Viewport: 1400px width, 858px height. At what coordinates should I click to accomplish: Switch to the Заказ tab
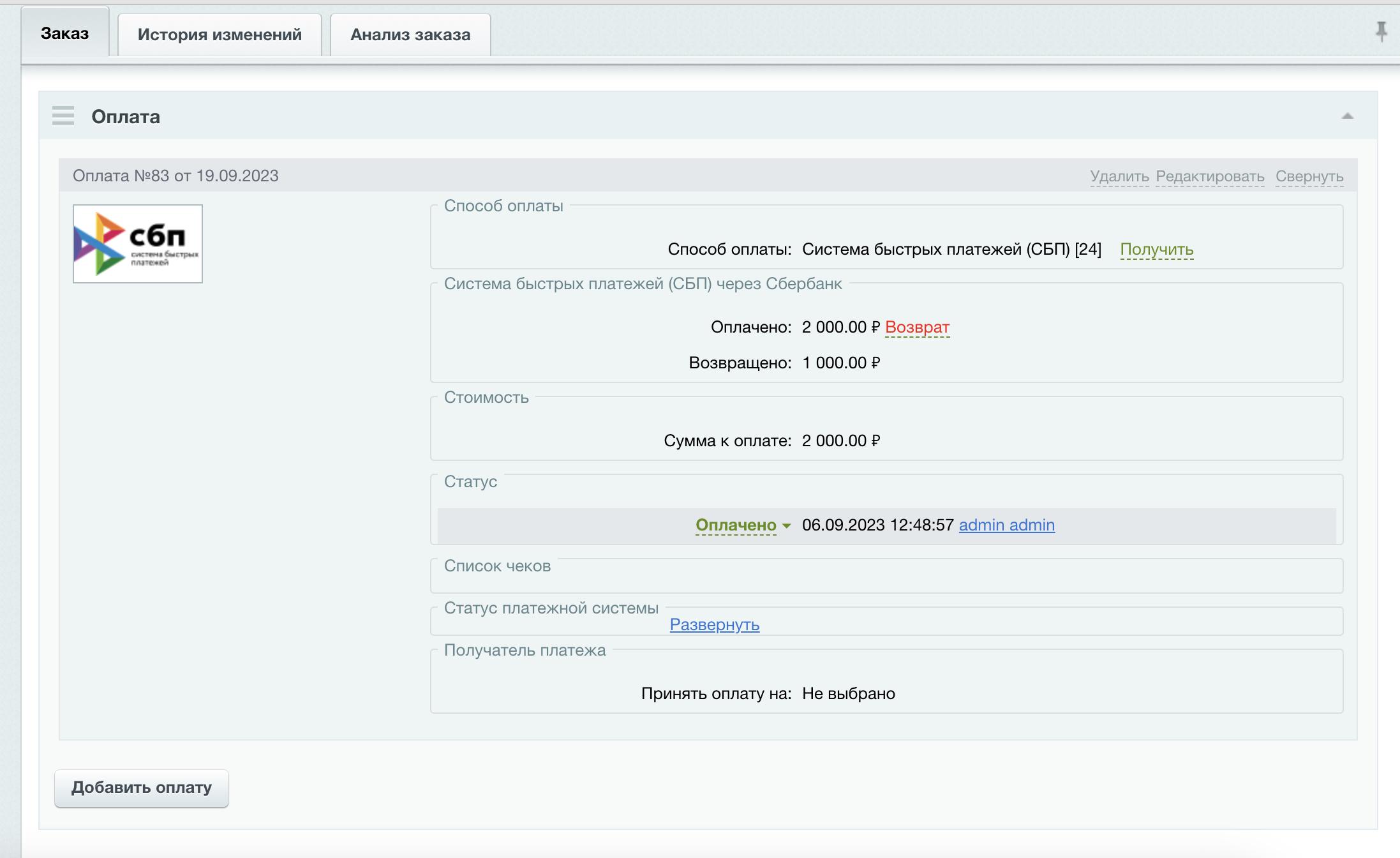coord(64,33)
